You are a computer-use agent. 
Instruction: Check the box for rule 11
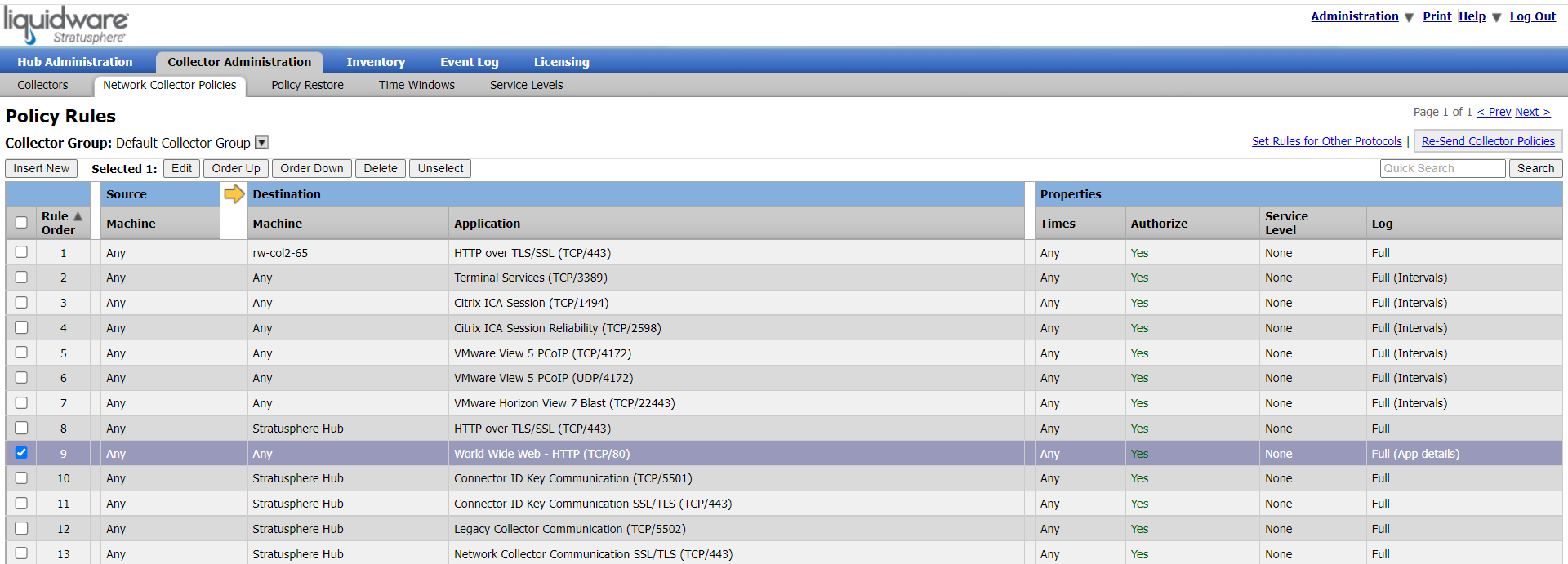[x=21, y=503]
